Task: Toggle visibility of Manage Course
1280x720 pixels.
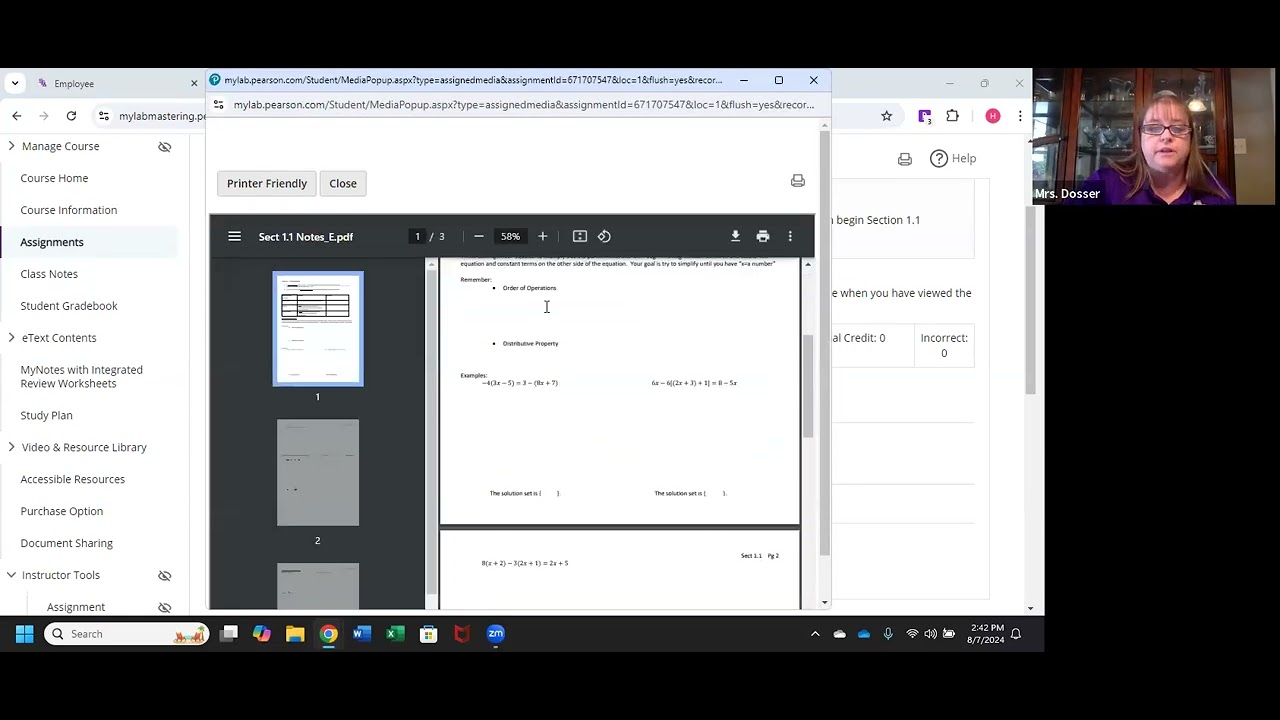Action: pos(165,147)
